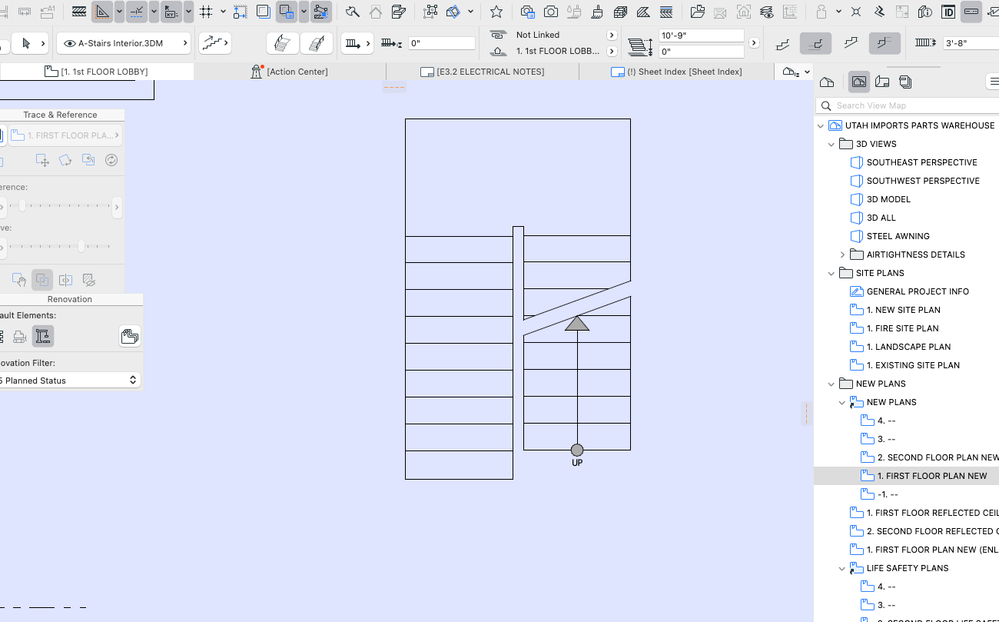The image size is (999, 622).
Task: Collapse the UTAH IMPORTS PARTS WAREHOUSE root
Action: (x=821, y=126)
